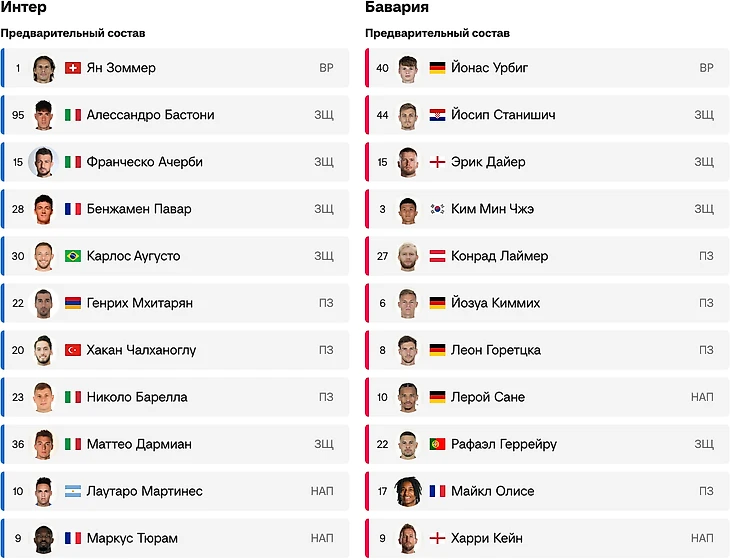Click the Argentine flag beside Лаутаро Мартинес

tap(73, 491)
